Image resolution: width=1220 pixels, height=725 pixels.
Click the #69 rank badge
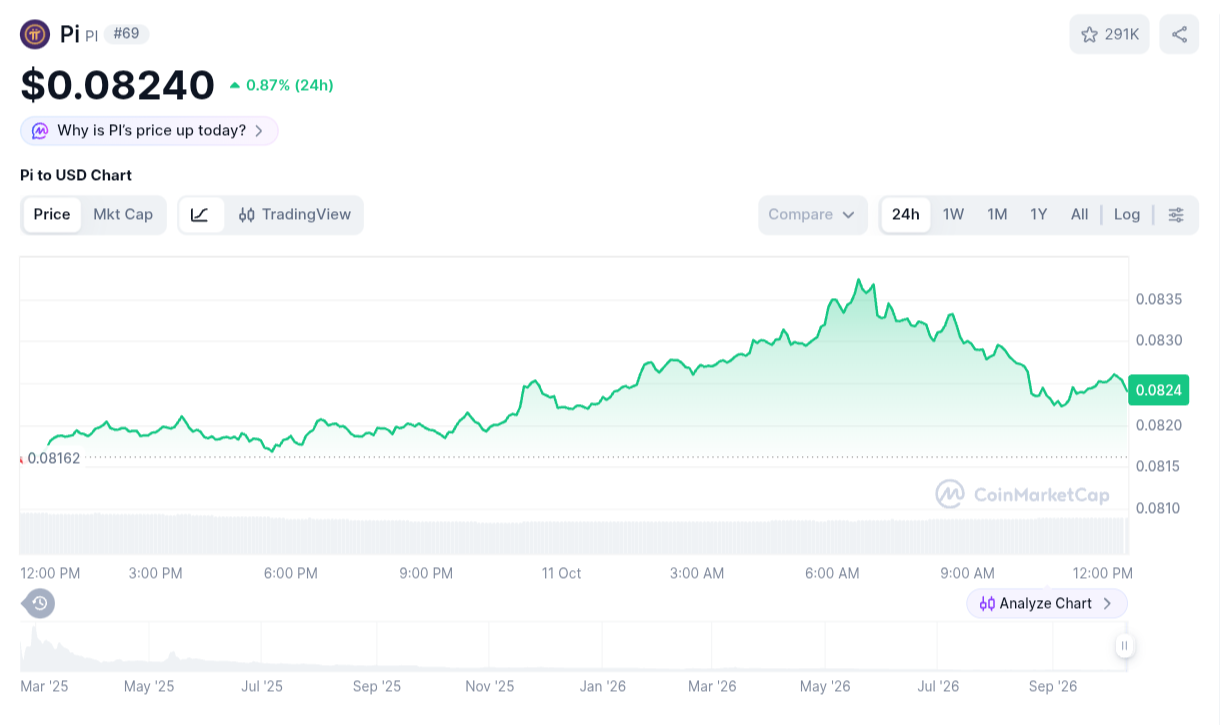126,34
